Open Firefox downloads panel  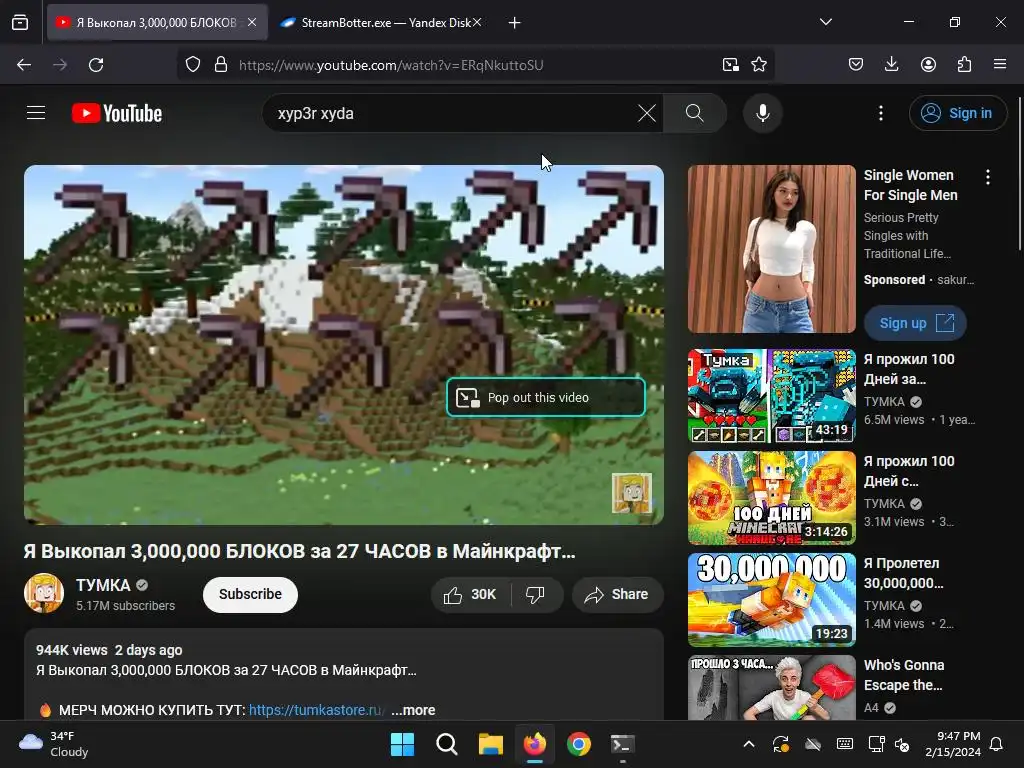(x=891, y=65)
